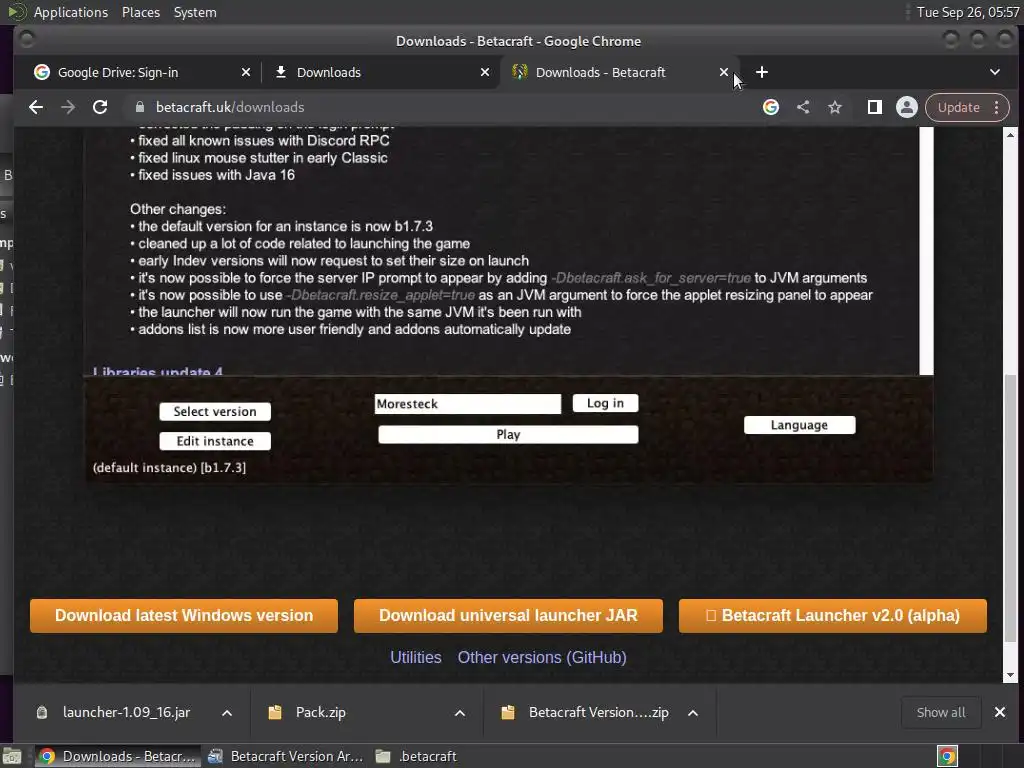Click Download latest Windows version

pyautogui.click(x=184, y=616)
